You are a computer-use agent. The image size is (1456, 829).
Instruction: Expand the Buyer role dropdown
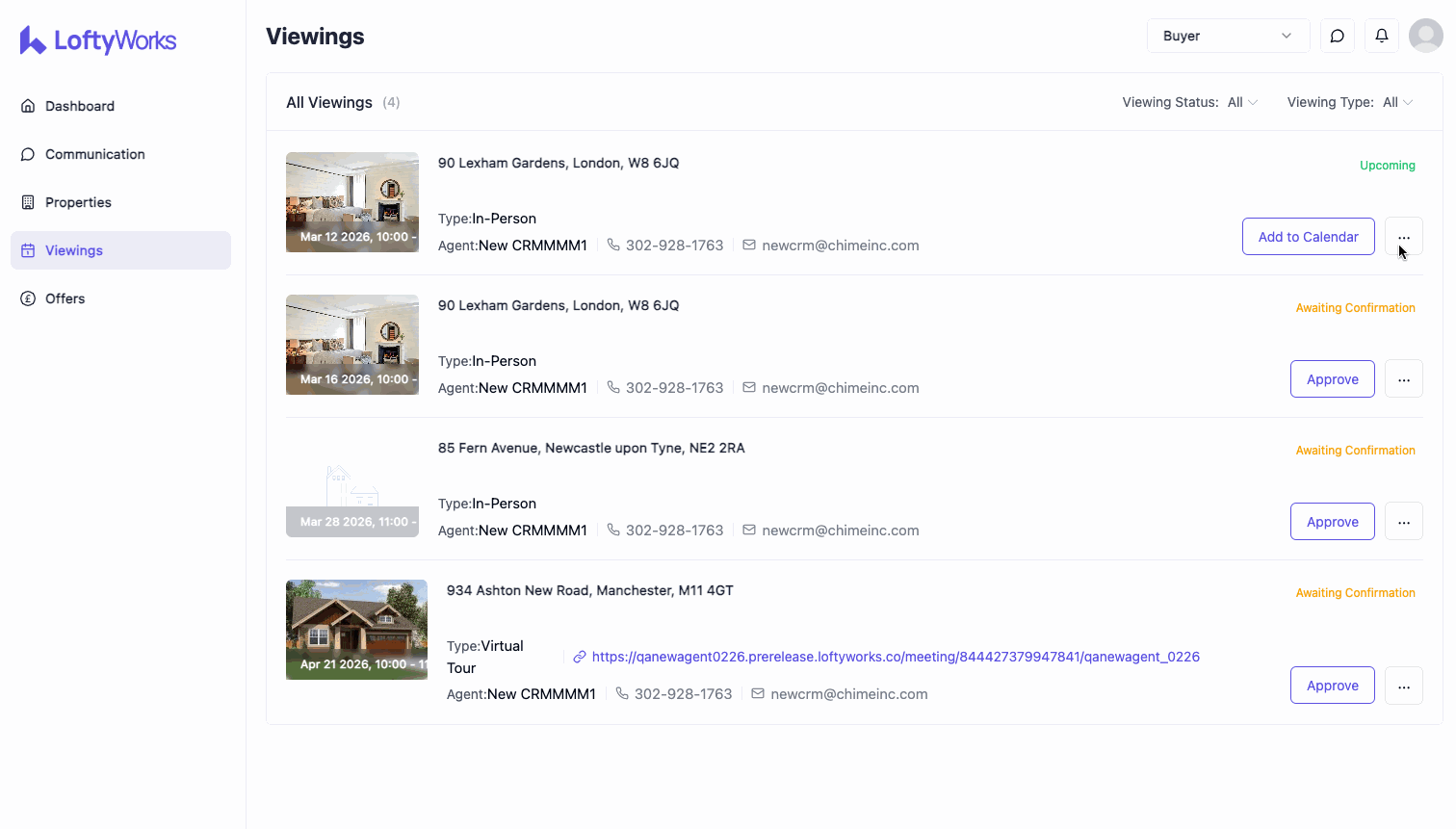1227,36
